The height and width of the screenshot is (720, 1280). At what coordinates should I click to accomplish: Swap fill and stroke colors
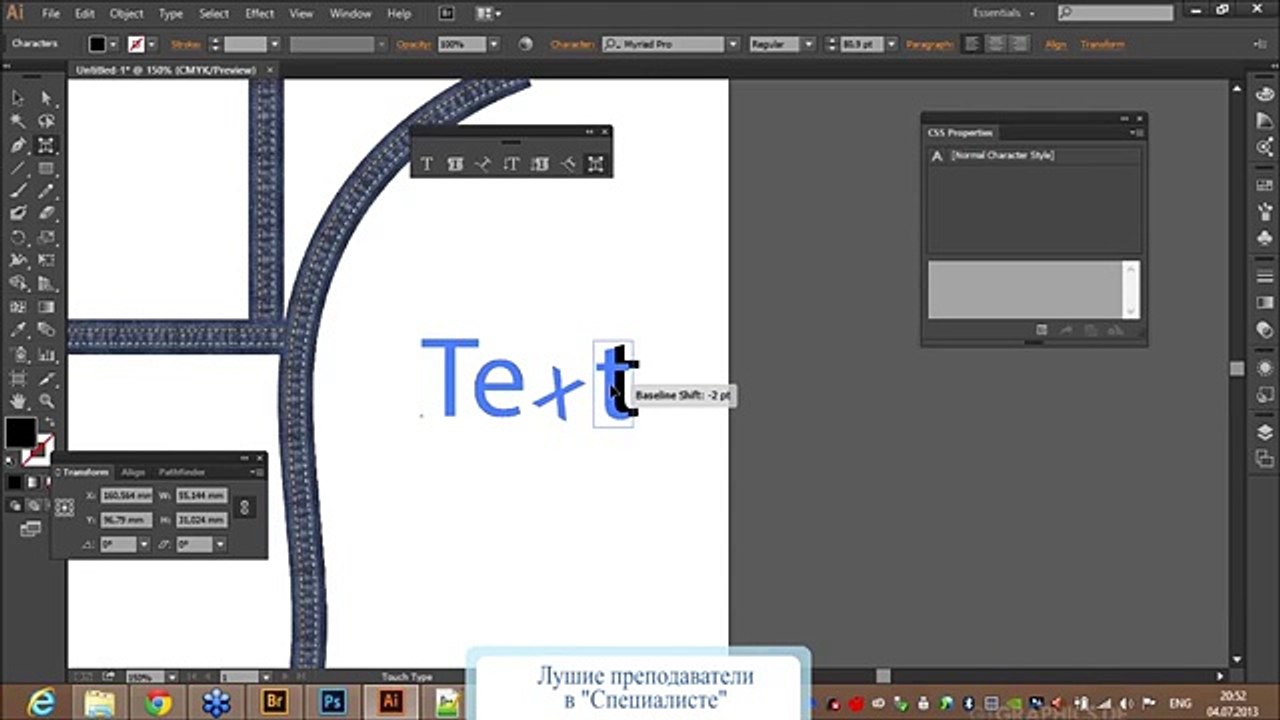pos(48,422)
